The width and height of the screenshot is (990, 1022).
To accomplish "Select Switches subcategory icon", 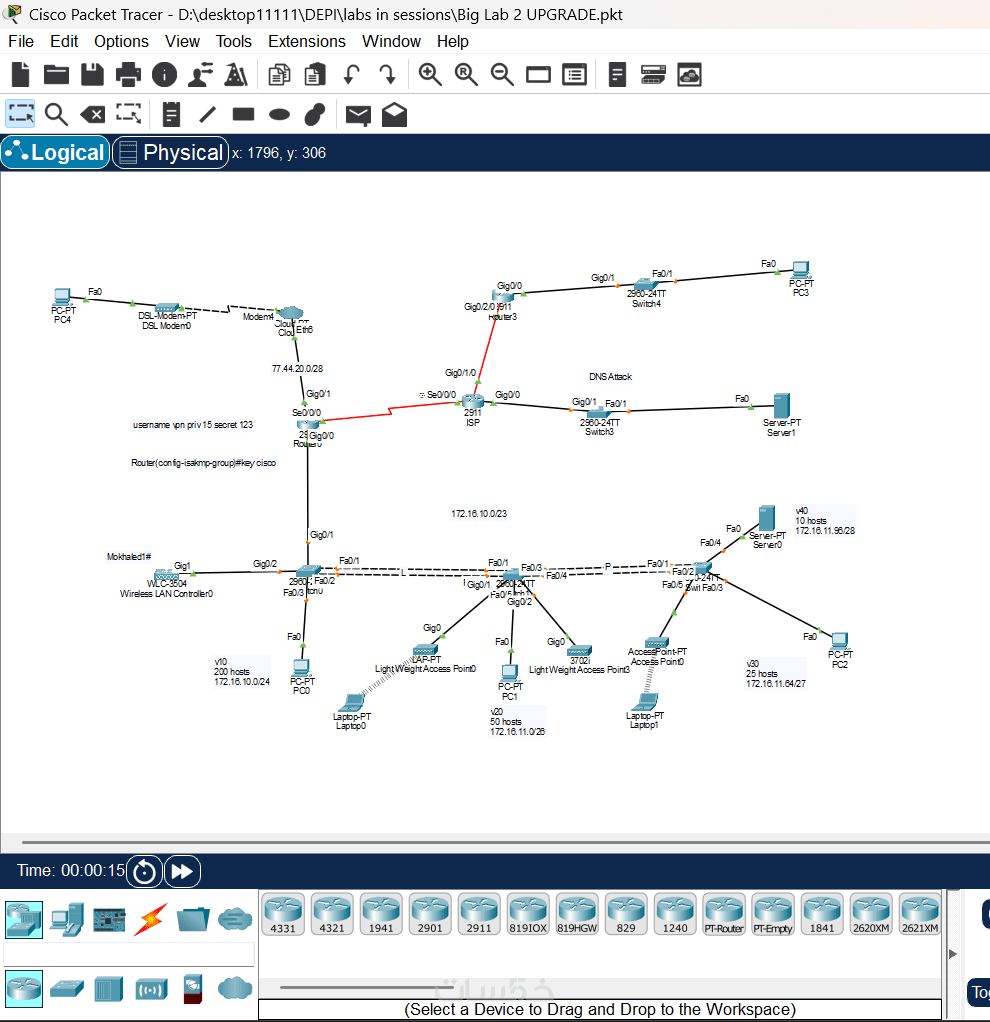I will tap(66, 989).
